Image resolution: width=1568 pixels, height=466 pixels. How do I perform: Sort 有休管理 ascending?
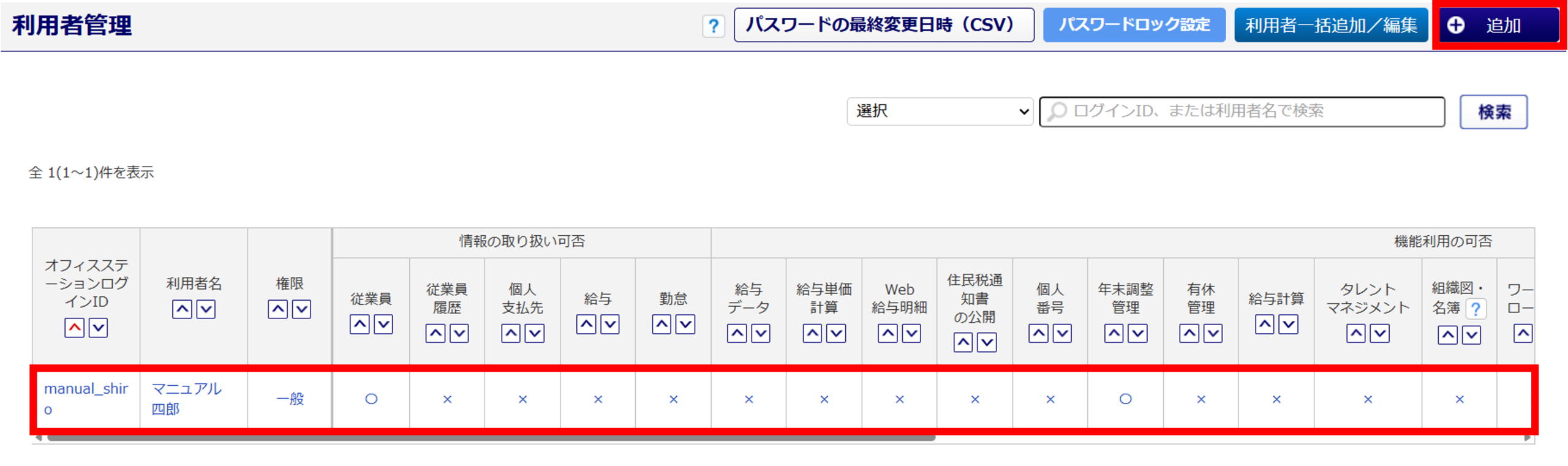(x=1189, y=333)
